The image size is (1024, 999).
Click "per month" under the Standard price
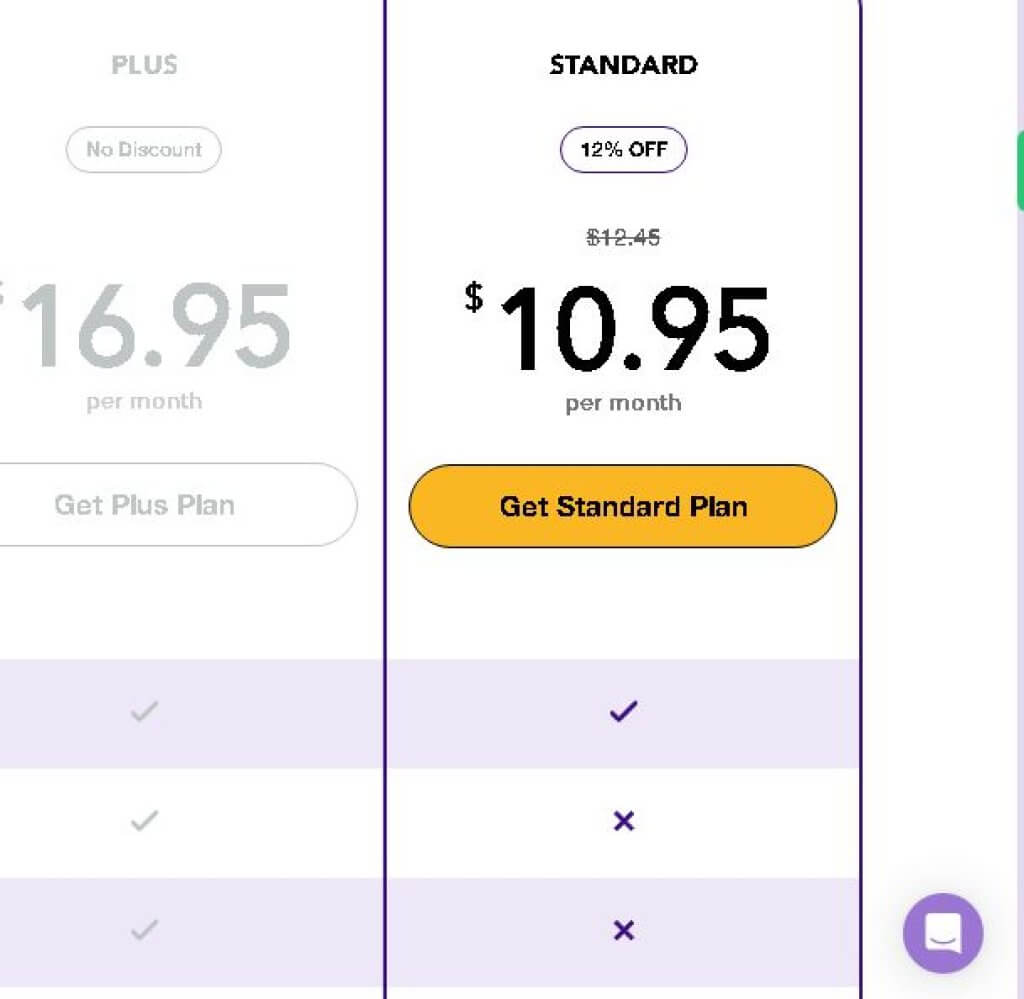click(623, 403)
